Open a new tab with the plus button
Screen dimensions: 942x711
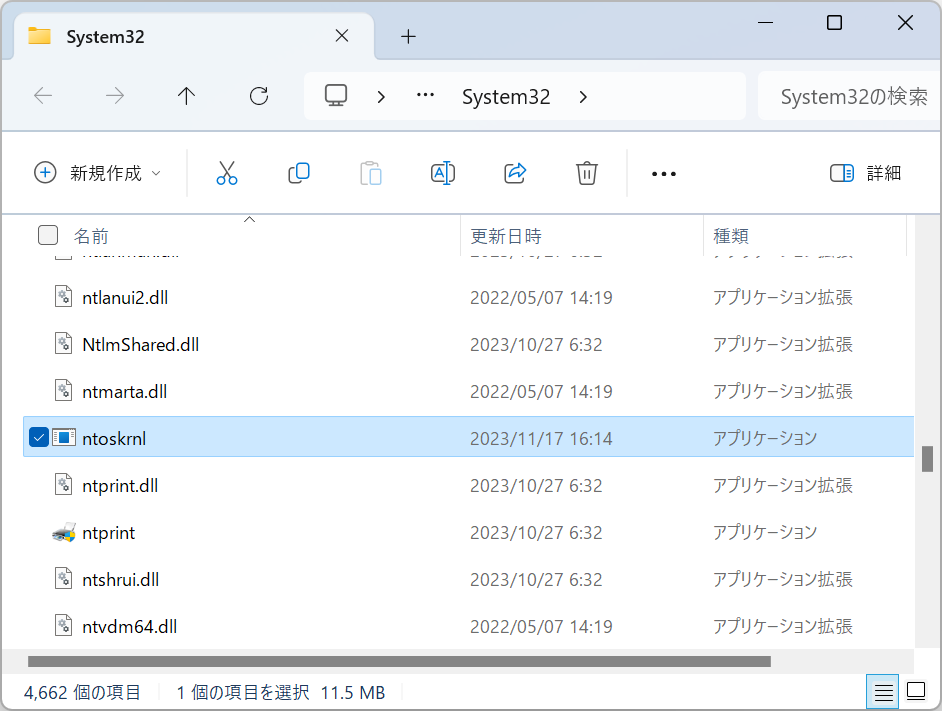407,36
